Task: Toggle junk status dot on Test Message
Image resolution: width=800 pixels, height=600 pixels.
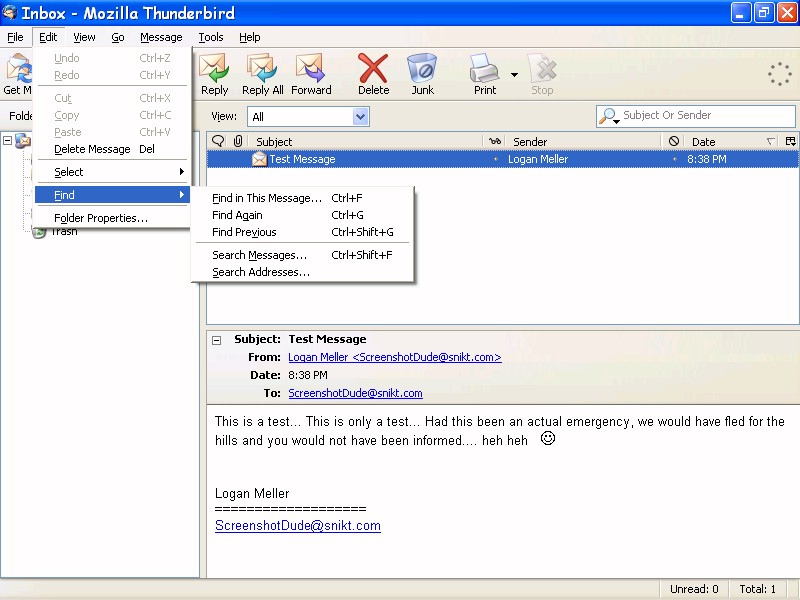Action: [x=674, y=159]
